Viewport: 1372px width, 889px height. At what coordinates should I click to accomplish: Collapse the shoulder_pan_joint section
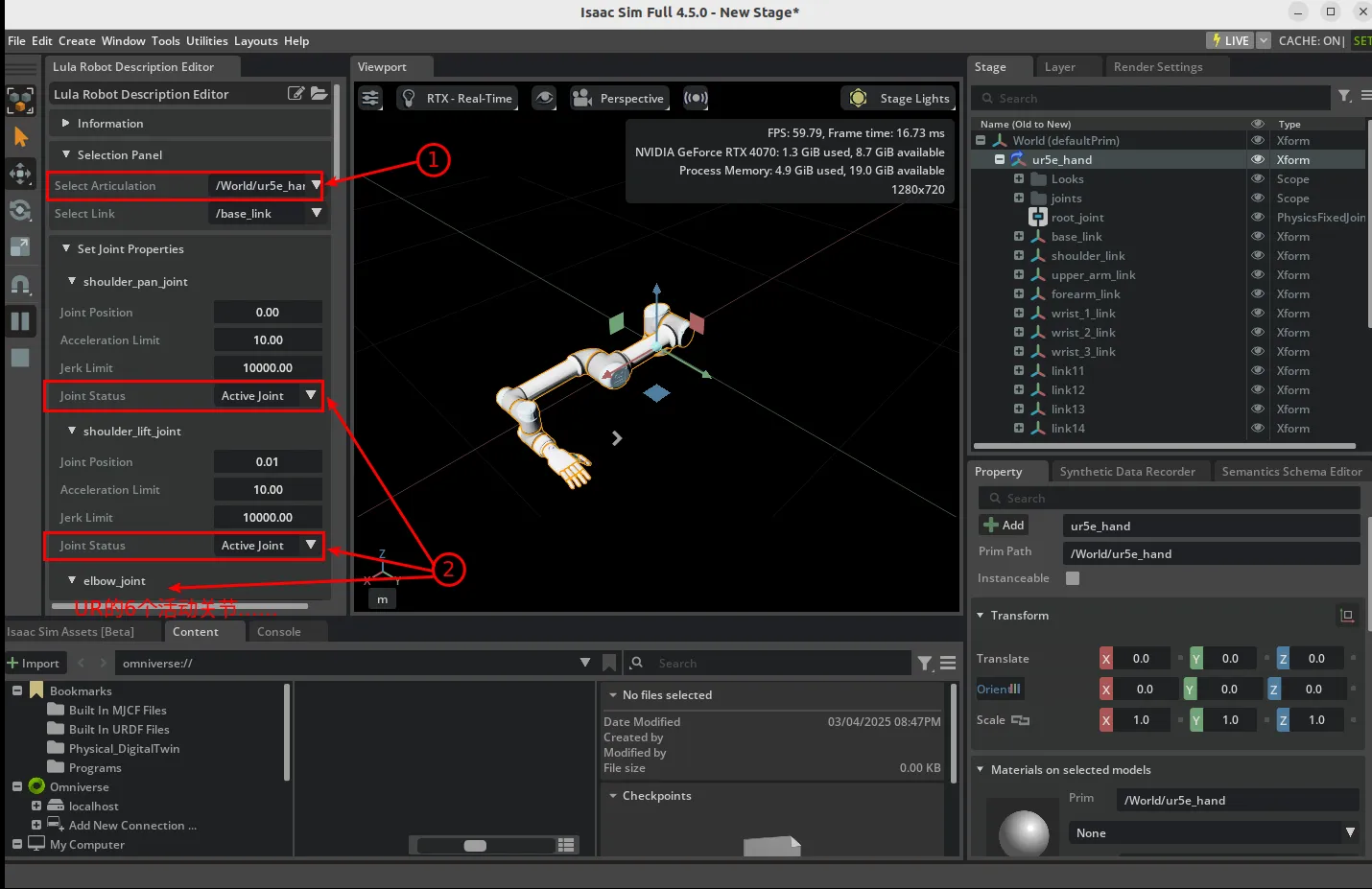click(x=71, y=281)
